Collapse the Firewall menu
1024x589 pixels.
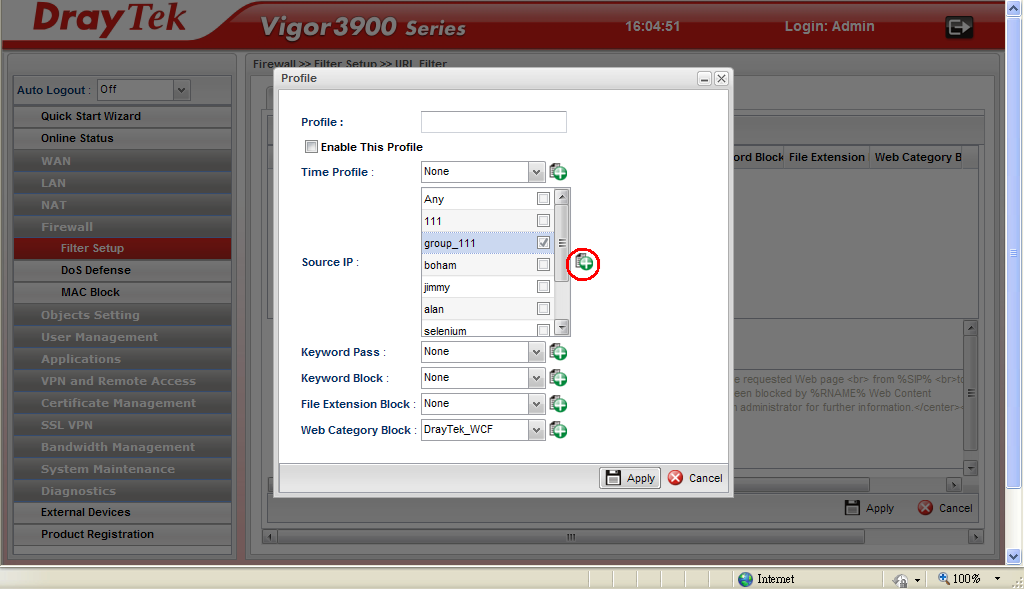pos(122,227)
